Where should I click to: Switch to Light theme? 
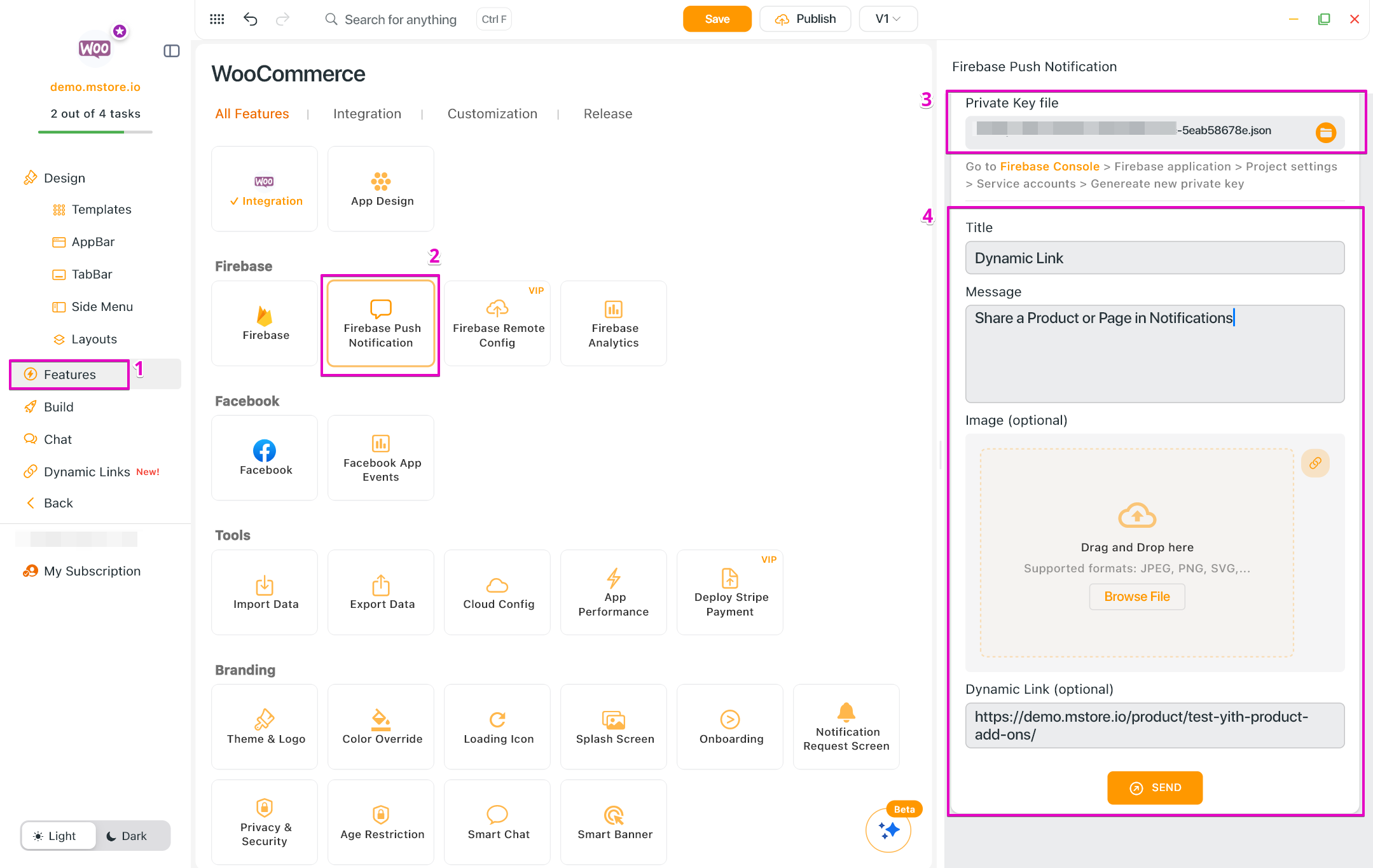(55, 836)
